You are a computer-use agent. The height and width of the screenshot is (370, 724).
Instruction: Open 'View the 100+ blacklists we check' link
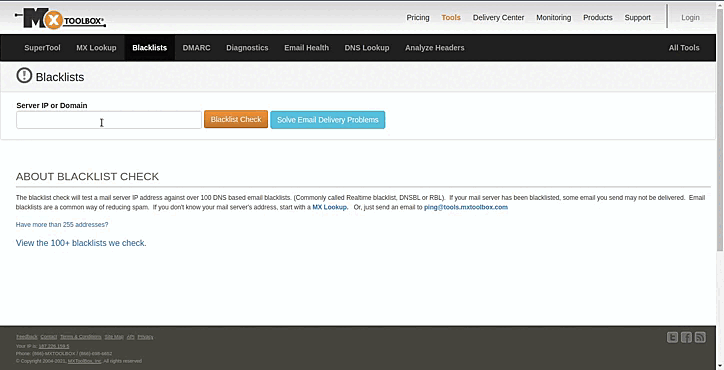click(81, 243)
